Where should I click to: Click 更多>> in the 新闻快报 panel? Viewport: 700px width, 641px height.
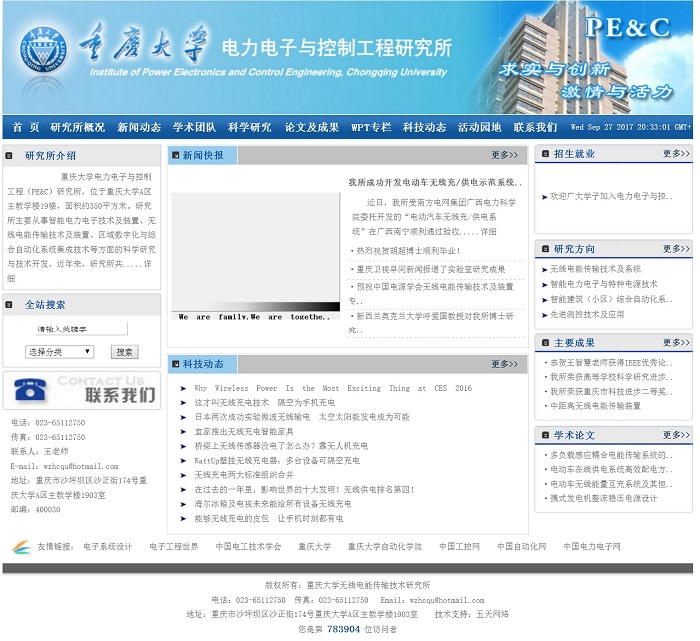point(504,155)
